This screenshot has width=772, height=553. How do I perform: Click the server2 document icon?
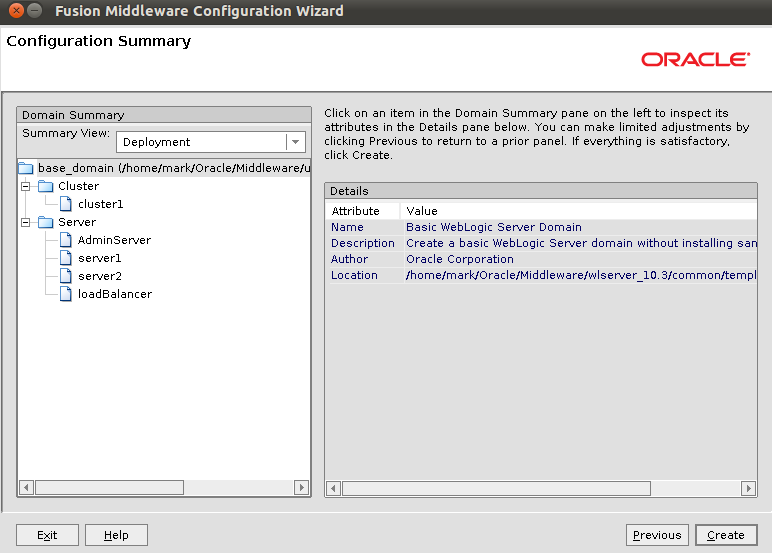tap(66, 276)
